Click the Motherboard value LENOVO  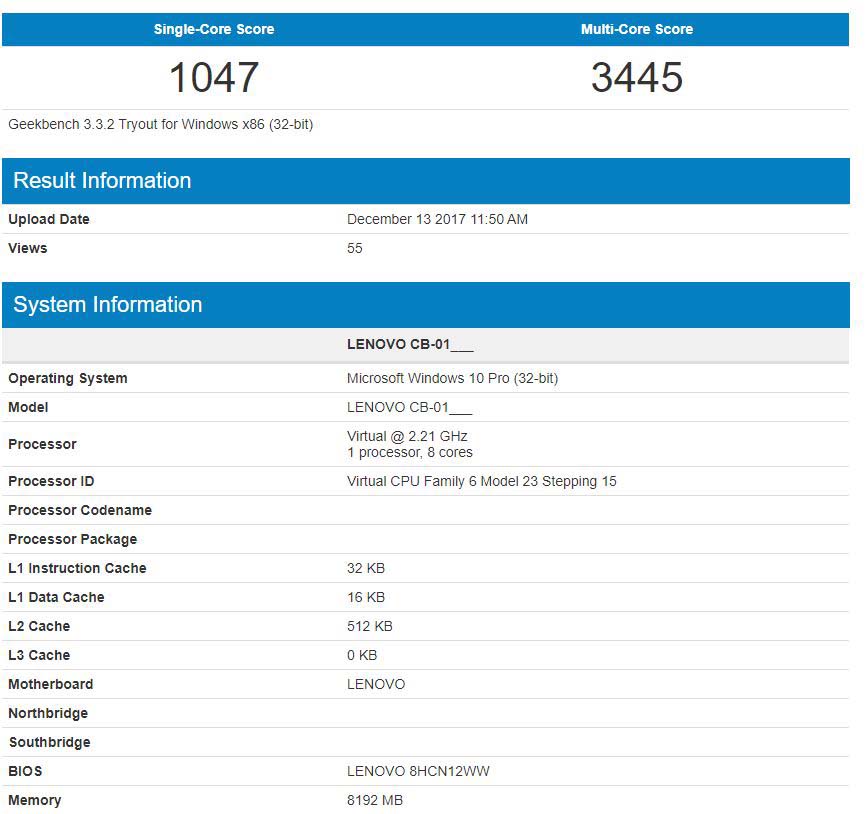tap(374, 684)
